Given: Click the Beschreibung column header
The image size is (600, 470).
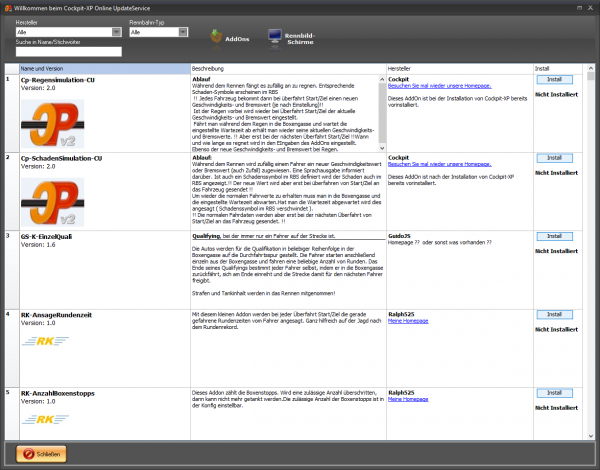Looking at the screenshot, I should click(x=288, y=69).
